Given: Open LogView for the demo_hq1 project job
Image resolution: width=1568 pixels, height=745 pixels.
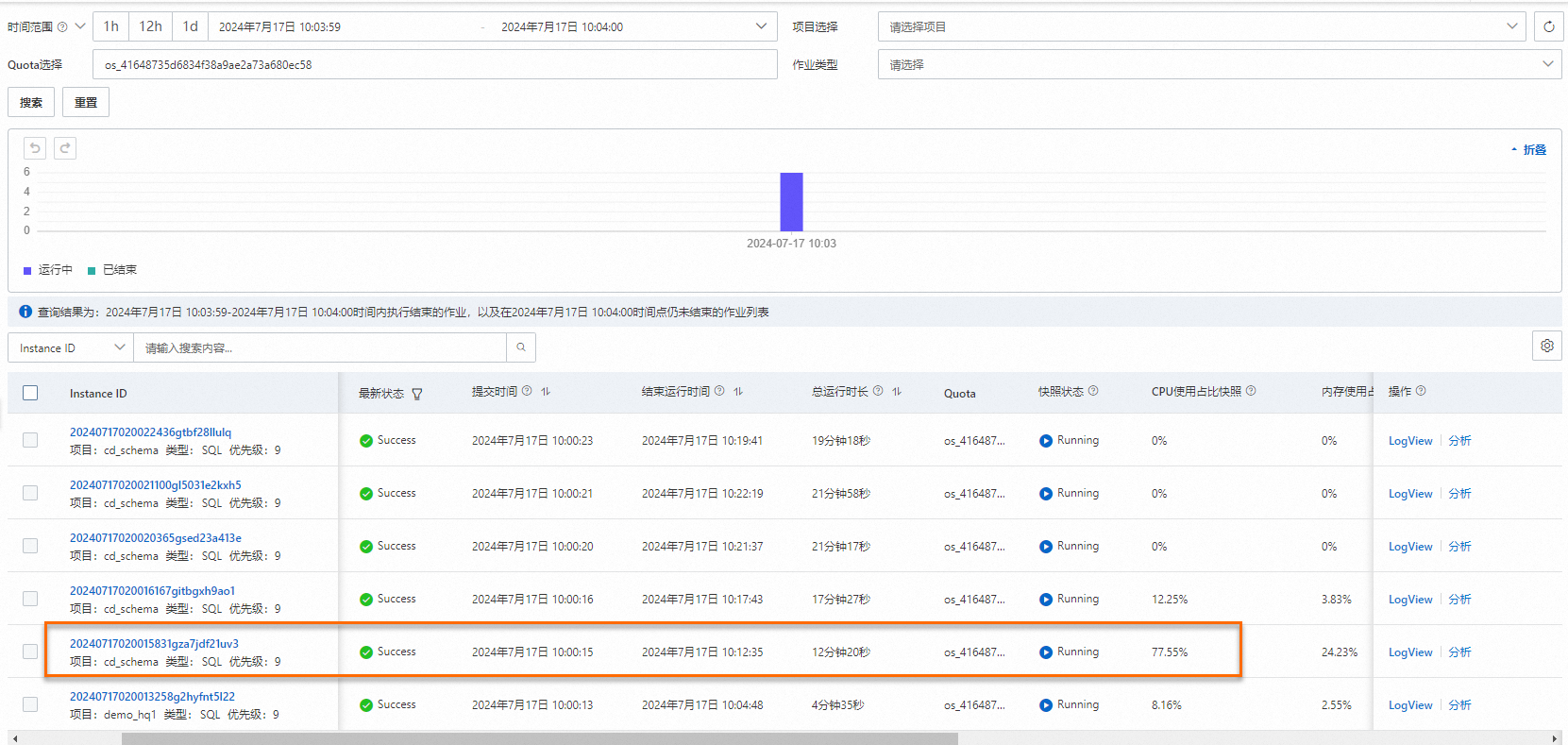Looking at the screenshot, I should click(1410, 705).
